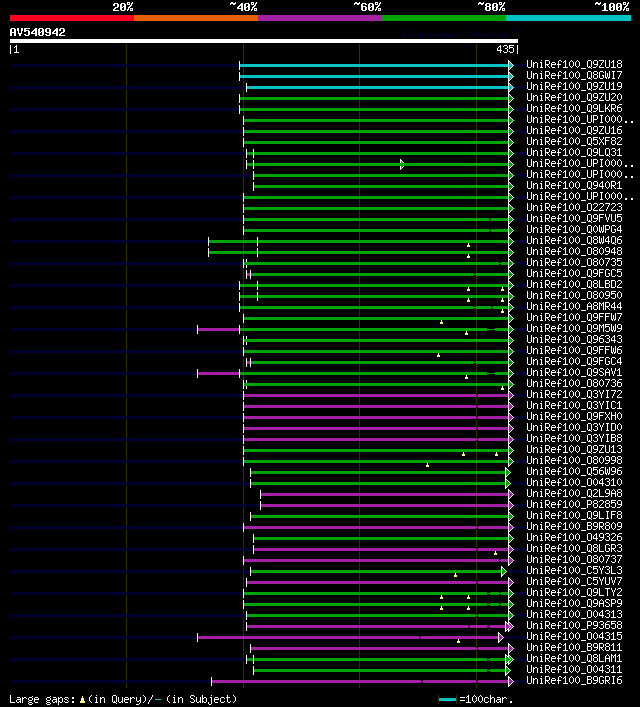Screen dimensions: 640x707
Task: Select hit label UniRef100_Q9FGC5
Action: pyautogui.click(x=574, y=273)
